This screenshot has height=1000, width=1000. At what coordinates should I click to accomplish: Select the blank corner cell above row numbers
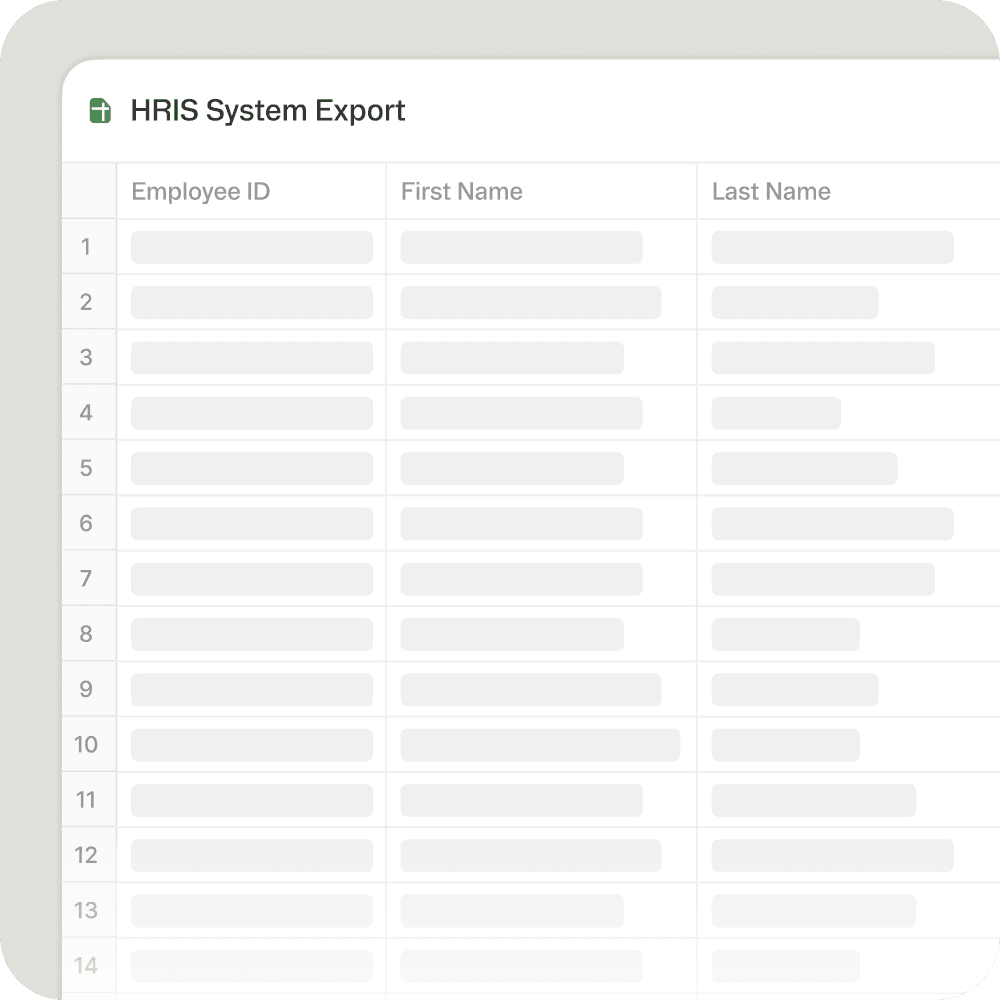tap(88, 191)
